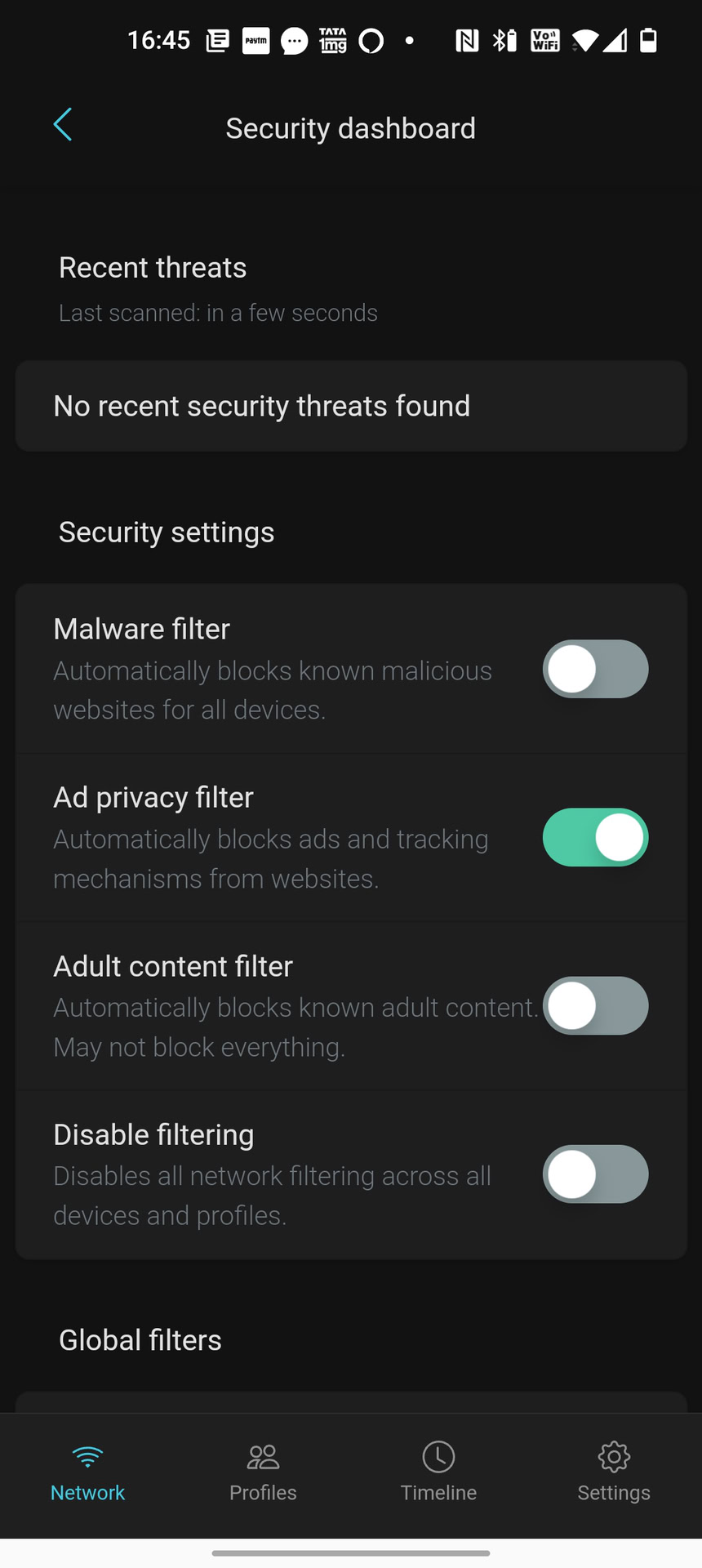702x1568 pixels.
Task: Tap the Paytm notification icon
Action: pyautogui.click(x=255, y=40)
